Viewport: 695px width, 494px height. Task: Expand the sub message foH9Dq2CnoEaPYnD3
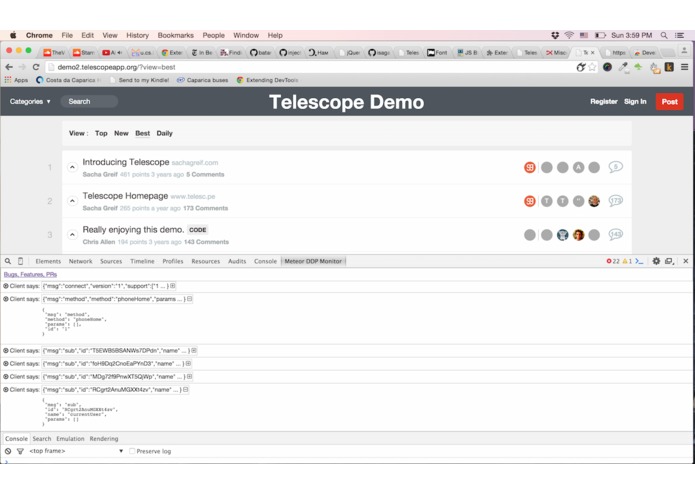[x=188, y=363]
